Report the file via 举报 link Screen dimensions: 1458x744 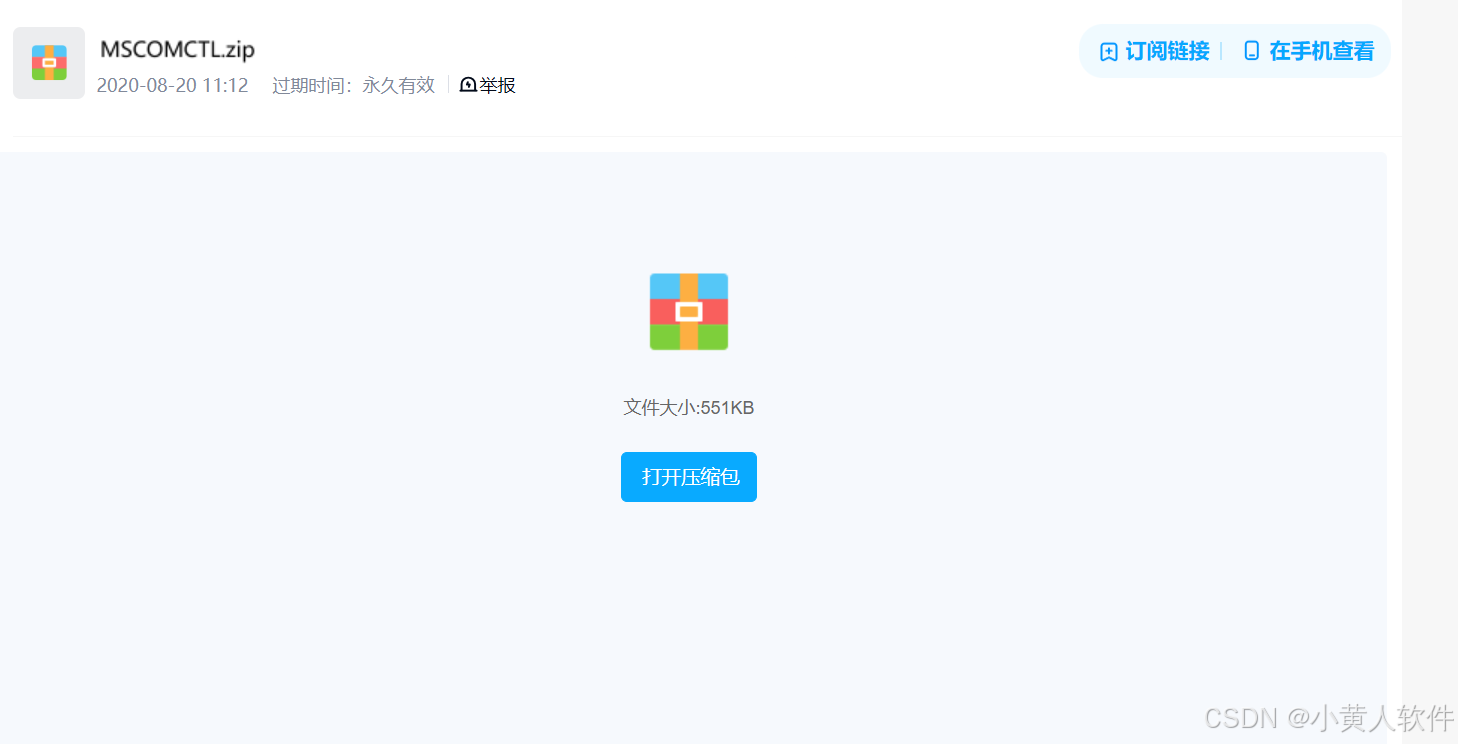(488, 86)
